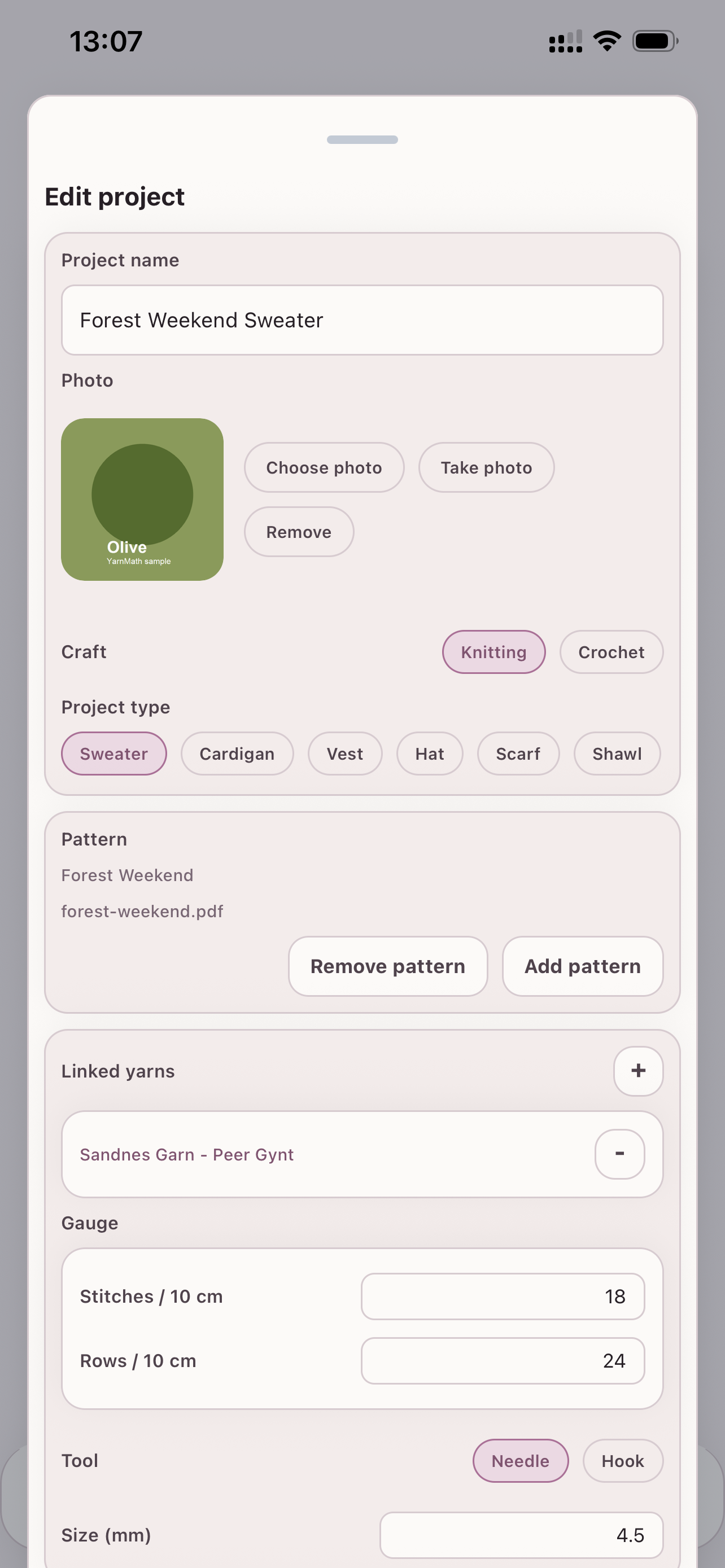Add a new pattern to the project
The width and height of the screenshot is (725, 1568).
point(582,966)
